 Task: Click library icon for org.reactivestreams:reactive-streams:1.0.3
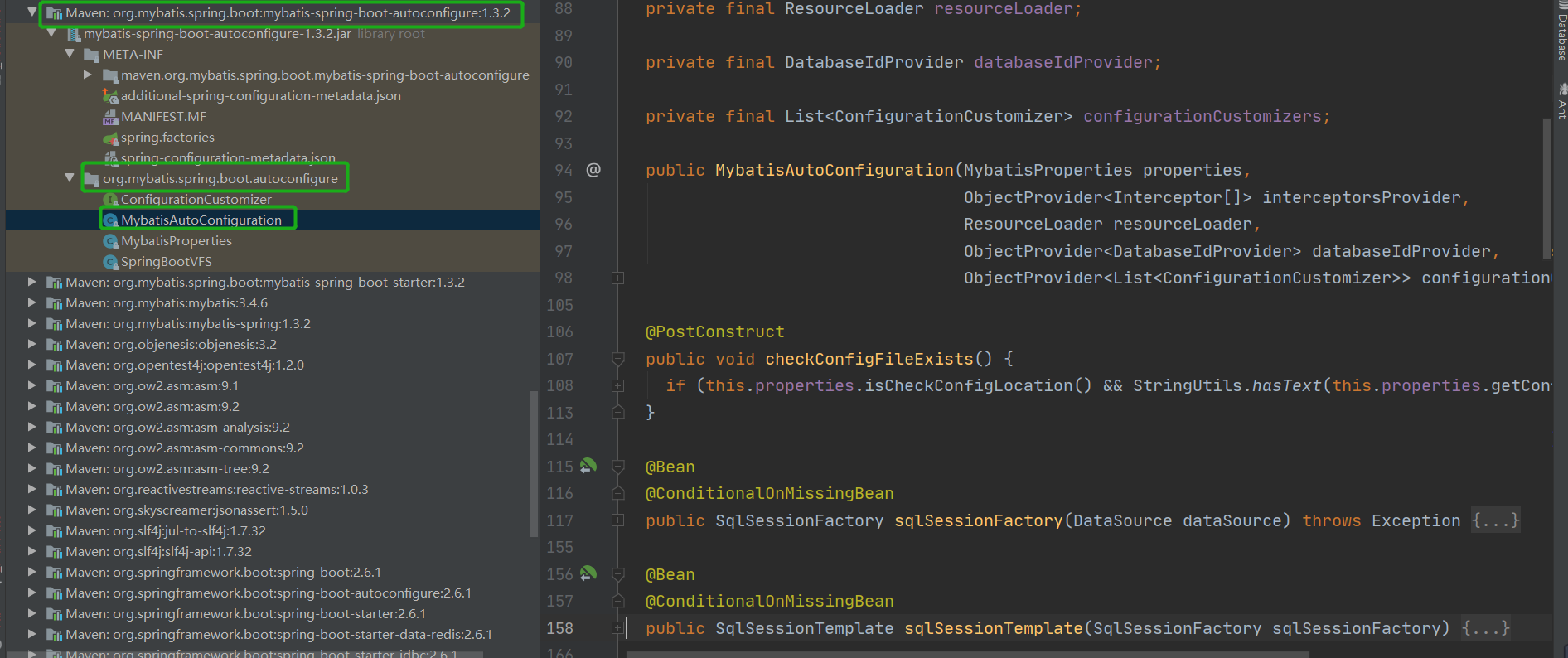click(x=55, y=490)
